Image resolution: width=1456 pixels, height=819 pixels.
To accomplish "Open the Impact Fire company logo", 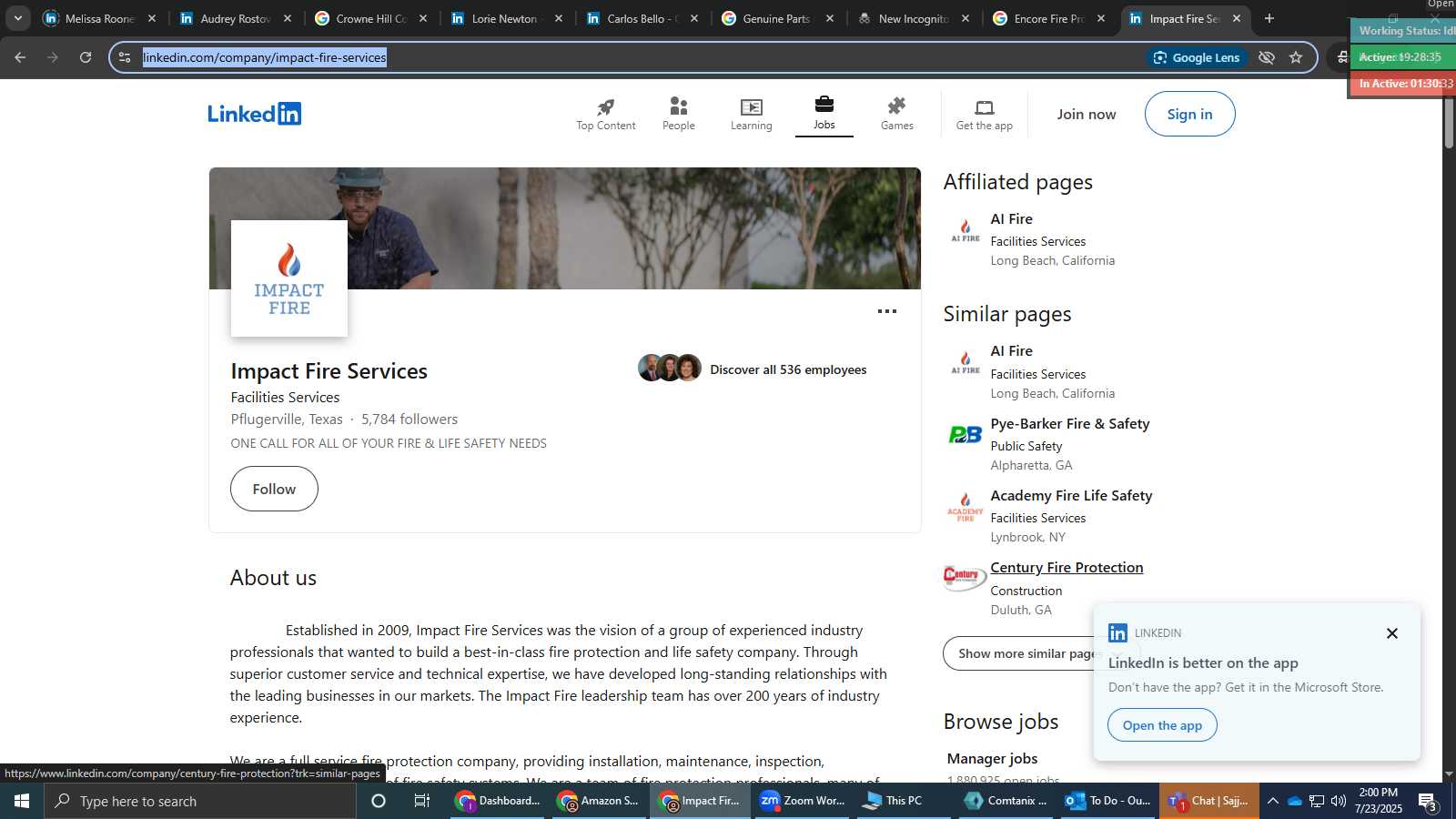I will [289, 278].
